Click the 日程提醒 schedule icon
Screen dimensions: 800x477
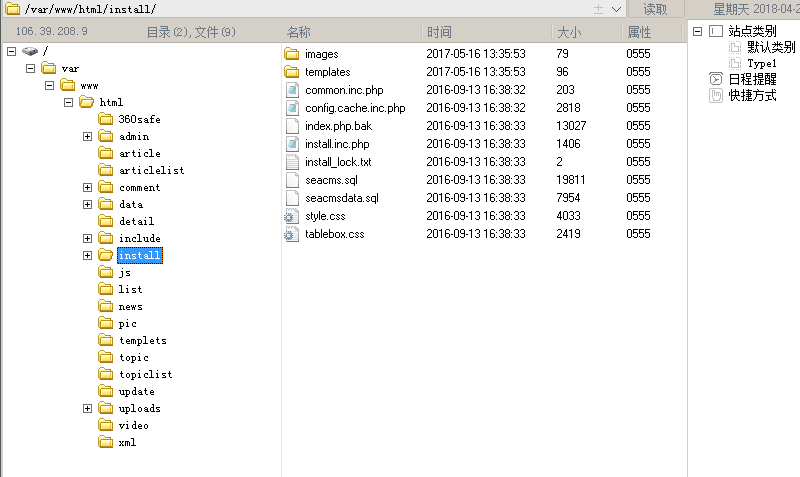pyautogui.click(x=715, y=79)
